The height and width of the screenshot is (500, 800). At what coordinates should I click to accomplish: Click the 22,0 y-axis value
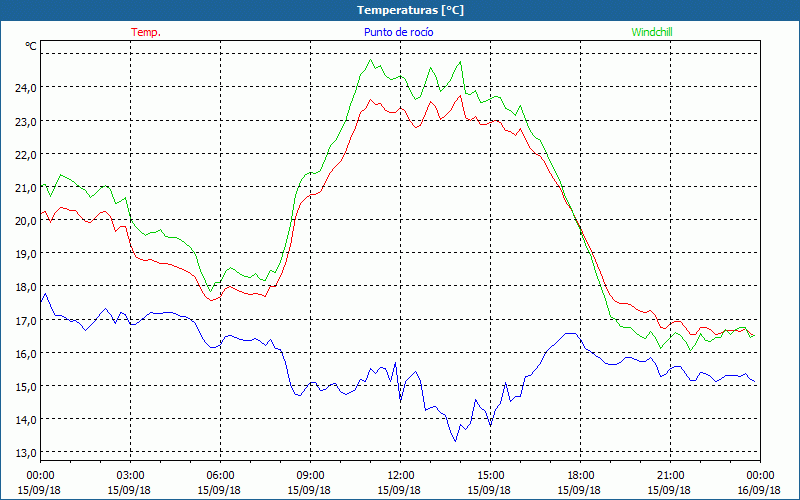pos(25,155)
